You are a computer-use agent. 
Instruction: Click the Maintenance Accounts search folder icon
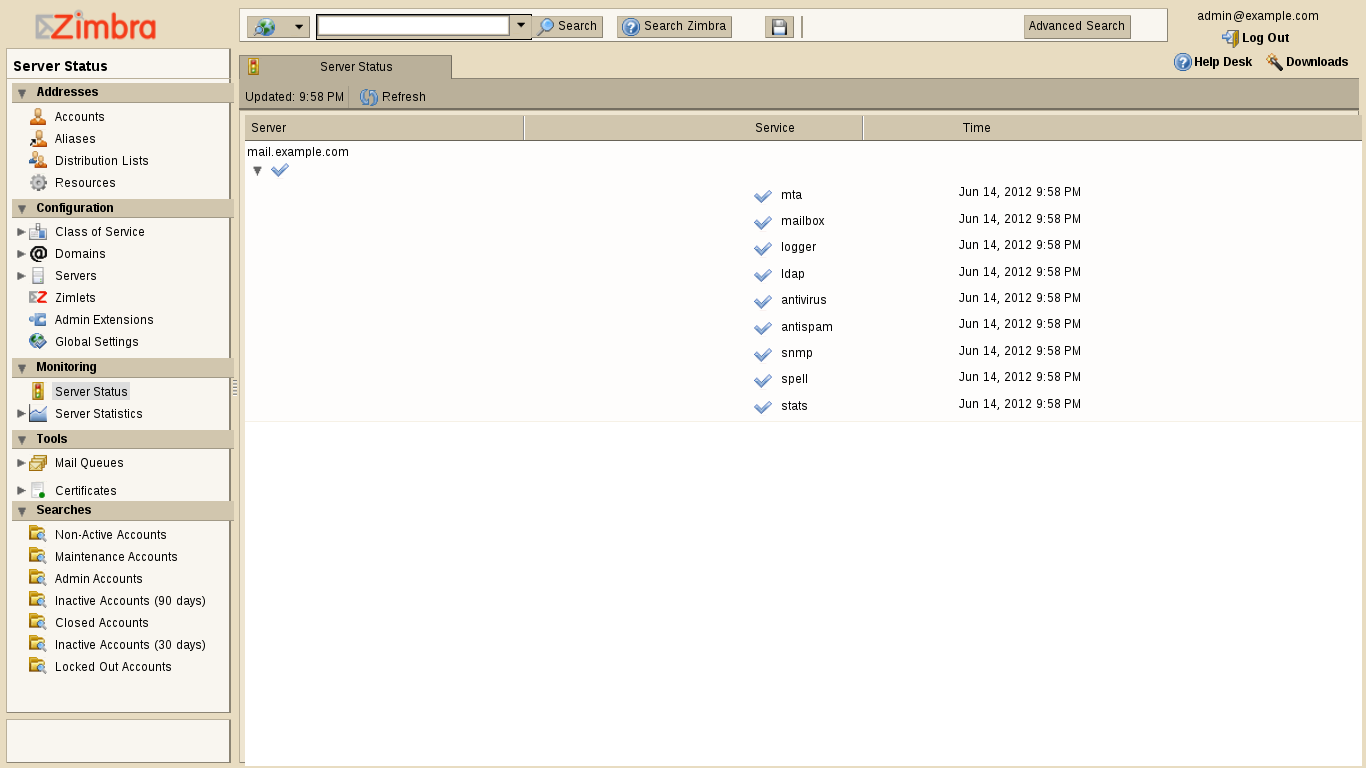pyautogui.click(x=38, y=557)
